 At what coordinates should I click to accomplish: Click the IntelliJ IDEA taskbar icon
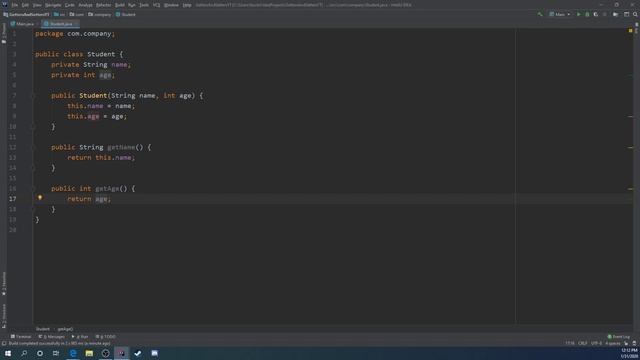pyautogui.click(x=122, y=353)
